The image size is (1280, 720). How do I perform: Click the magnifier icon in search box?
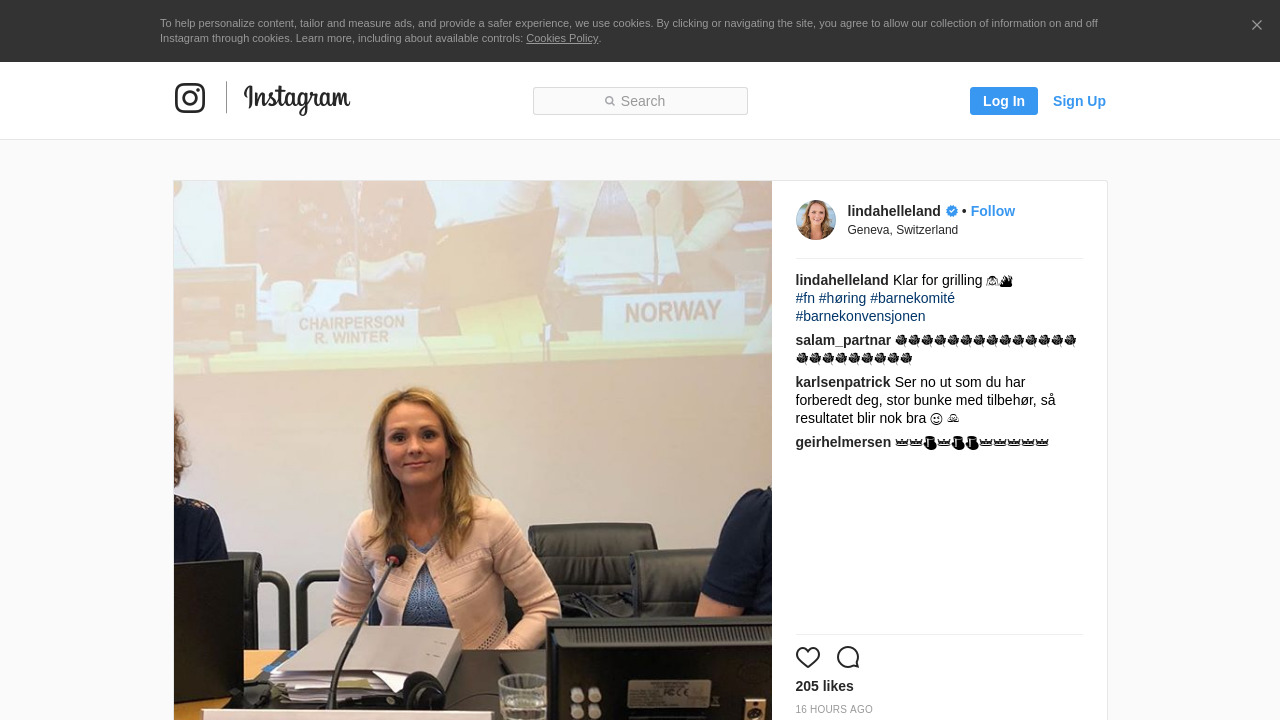[x=610, y=101]
